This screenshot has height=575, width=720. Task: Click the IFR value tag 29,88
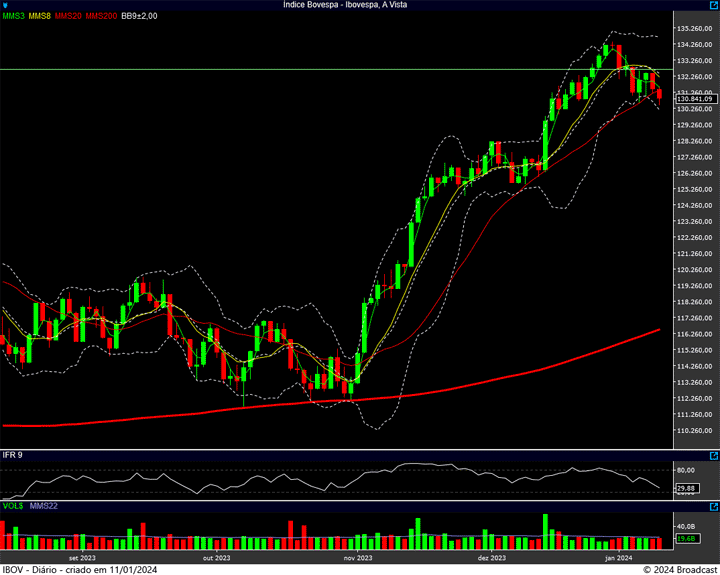[686, 488]
